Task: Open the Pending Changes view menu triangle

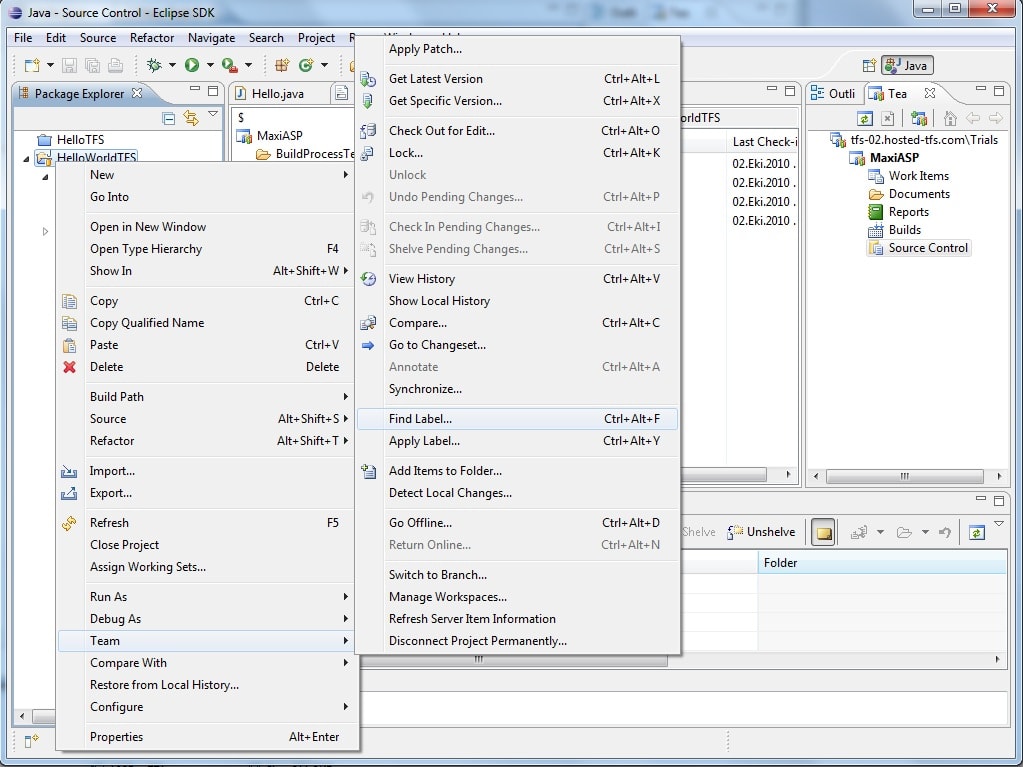Action: pyautogui.click(x=999, y=524)
